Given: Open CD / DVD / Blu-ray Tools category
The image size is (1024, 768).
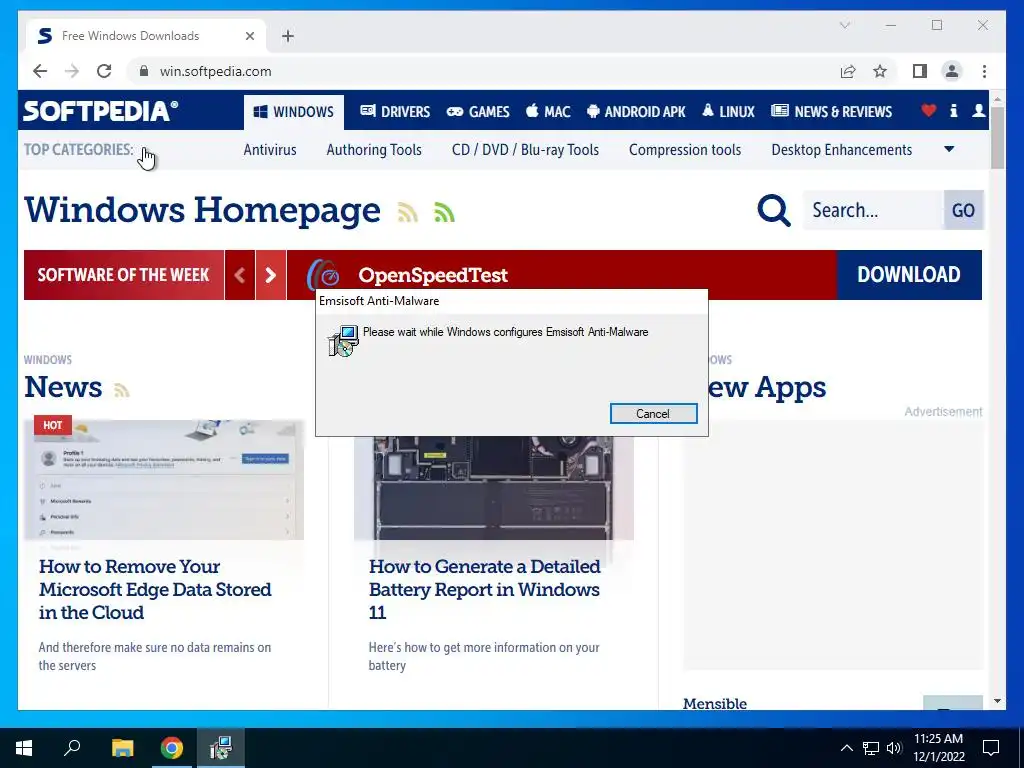Looking at the screenshot, I should 525,150.
